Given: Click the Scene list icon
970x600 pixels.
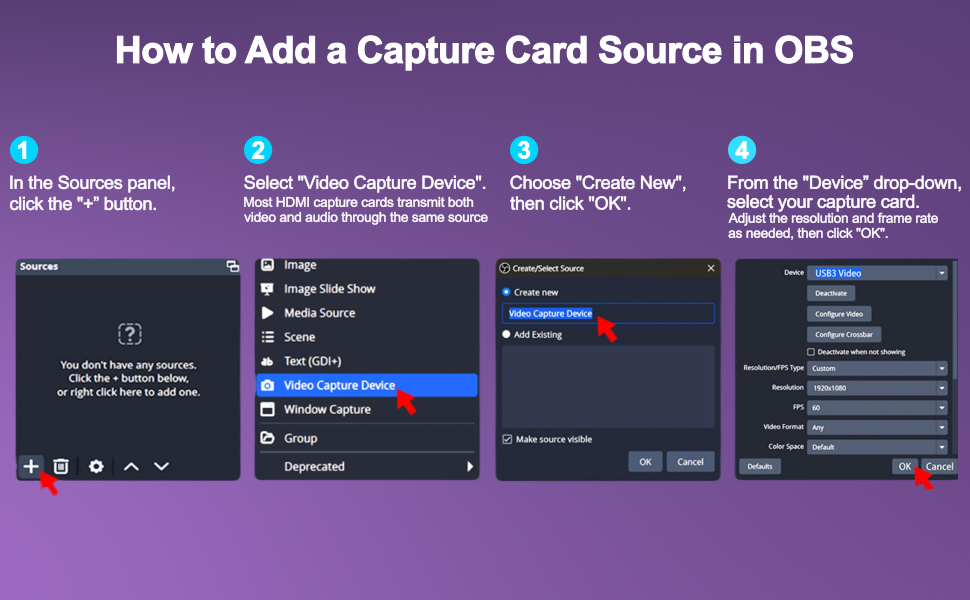Looking at the screenshot, I should (x=267, y=337).
